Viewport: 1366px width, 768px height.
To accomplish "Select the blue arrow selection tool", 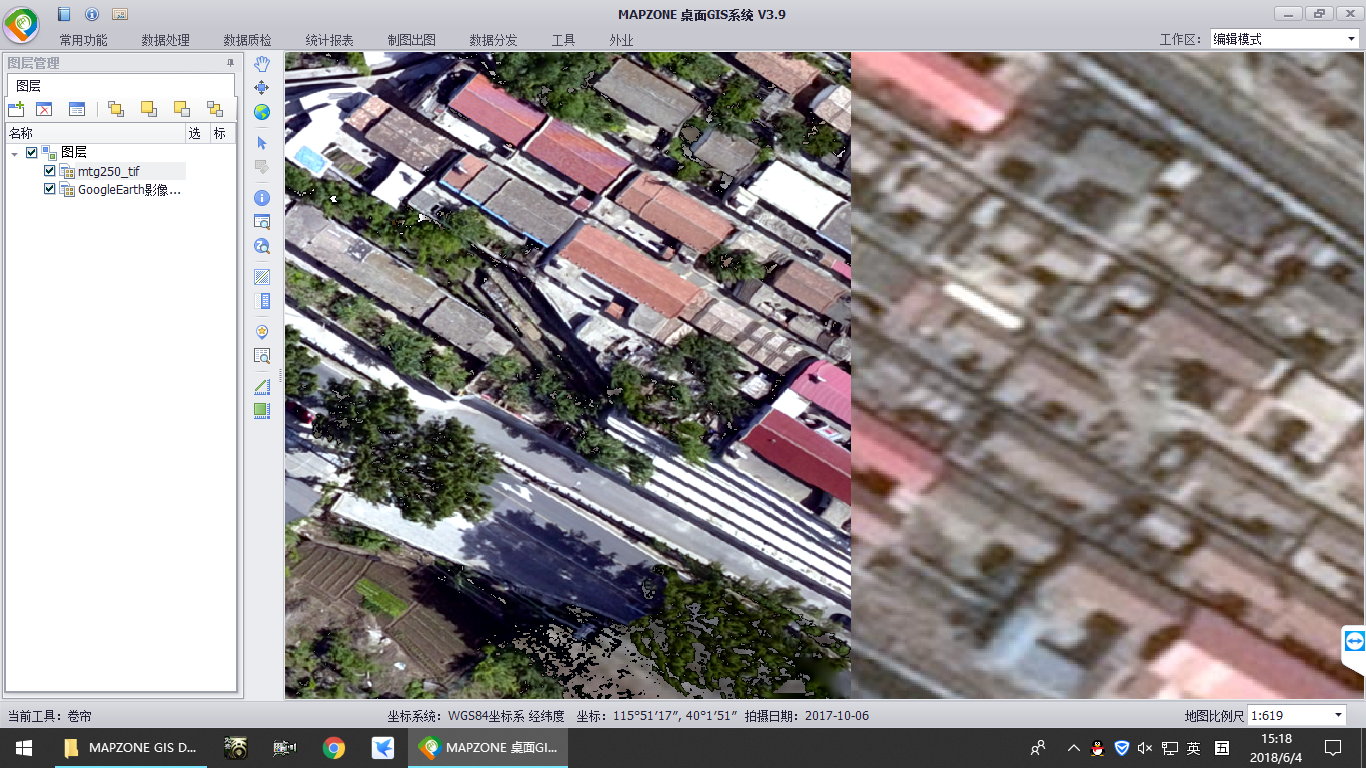I will [x=262, y=143].
